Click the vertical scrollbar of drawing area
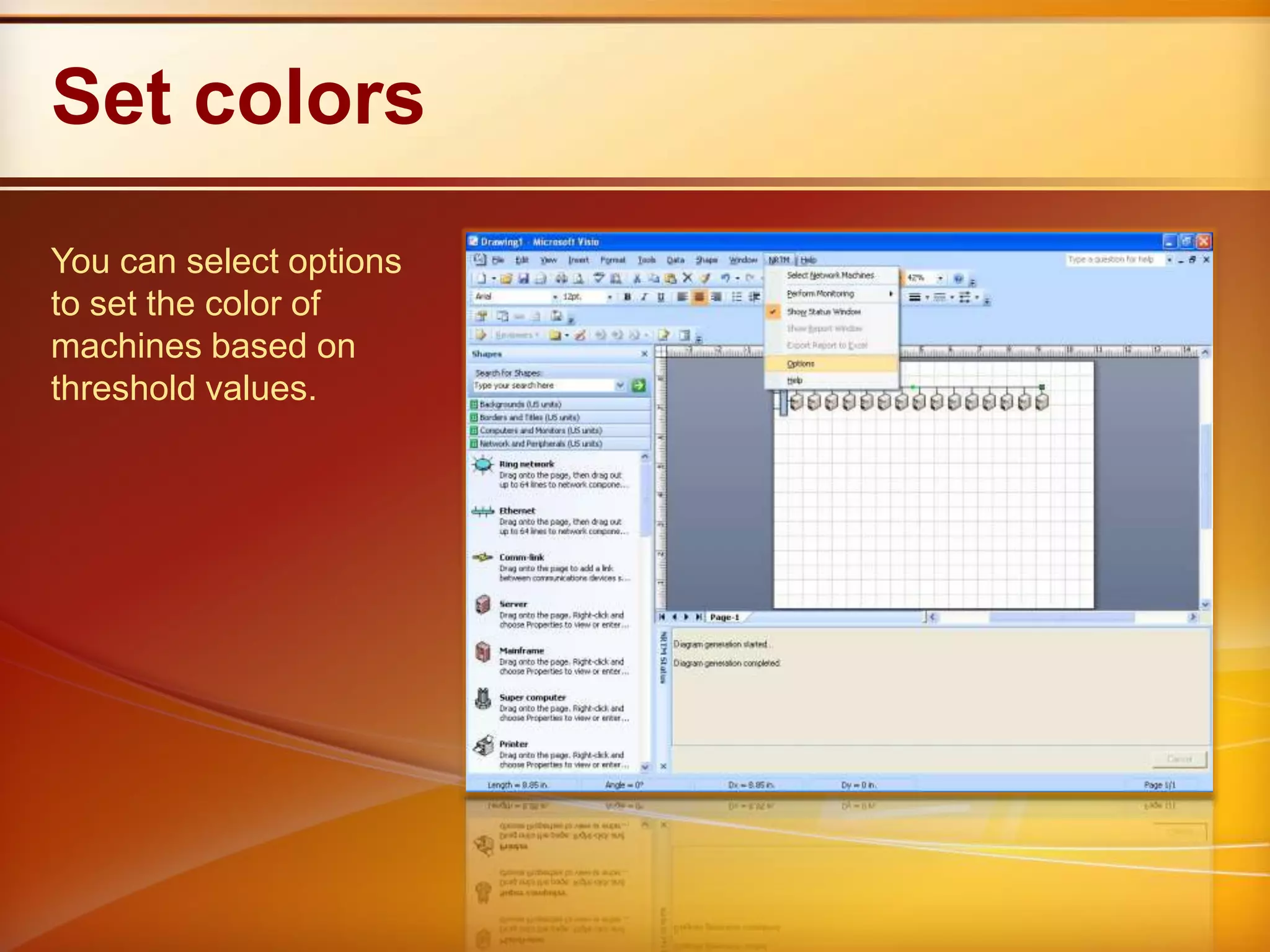Viewport: 1270px width, 952px height. [x=1206, y=475]
